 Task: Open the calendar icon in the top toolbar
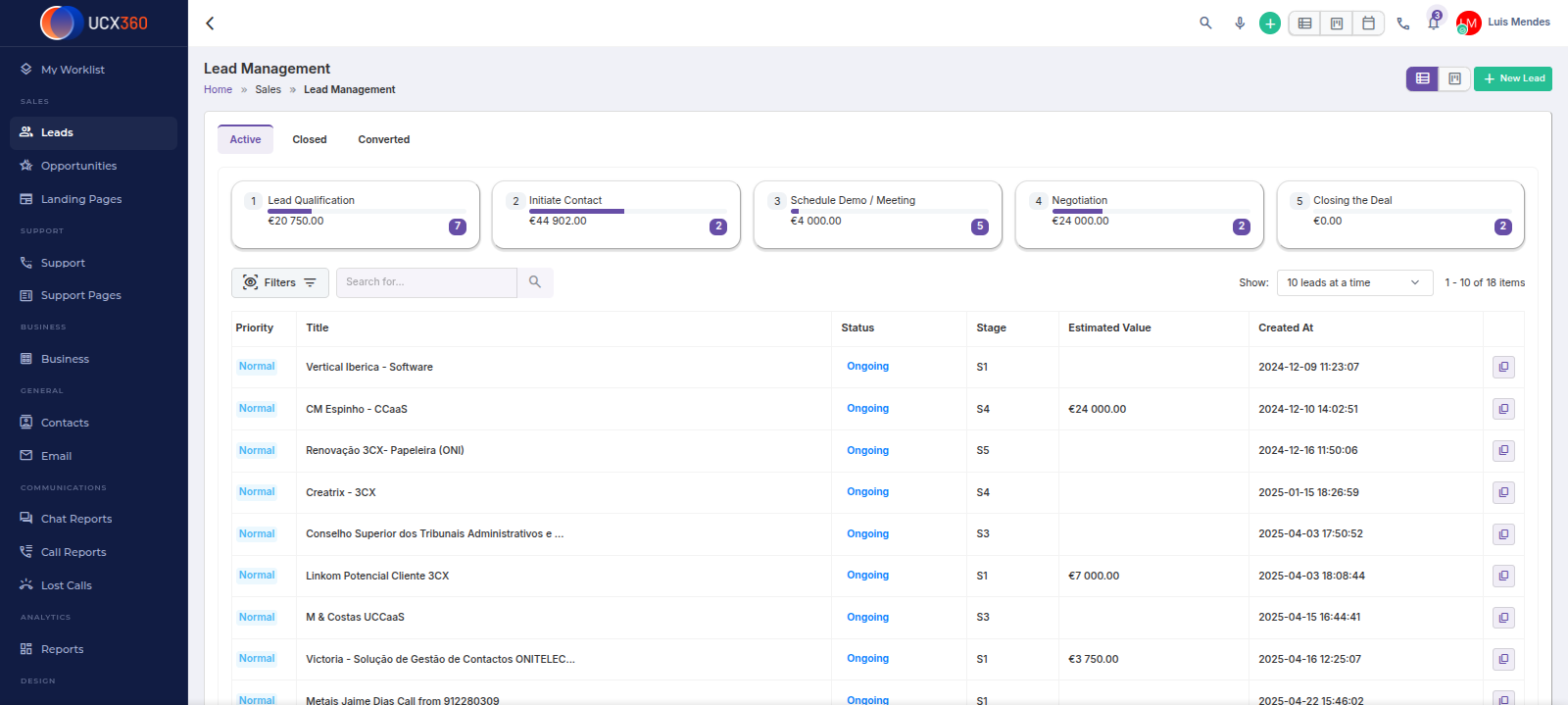click(1368, 23)
